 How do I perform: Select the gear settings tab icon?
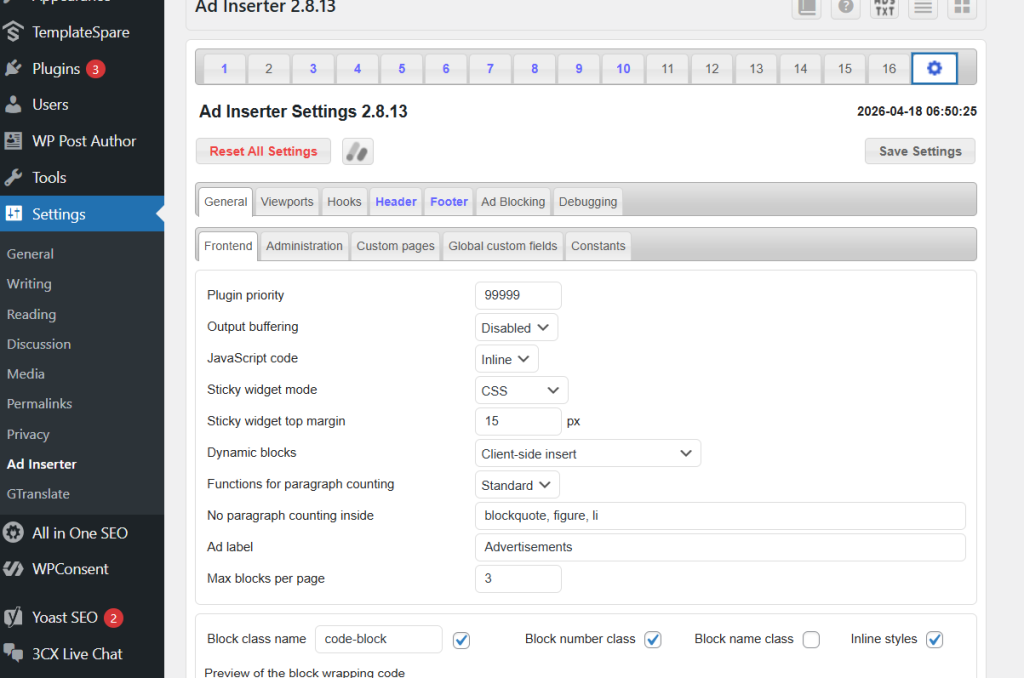(x=934, y=68)
